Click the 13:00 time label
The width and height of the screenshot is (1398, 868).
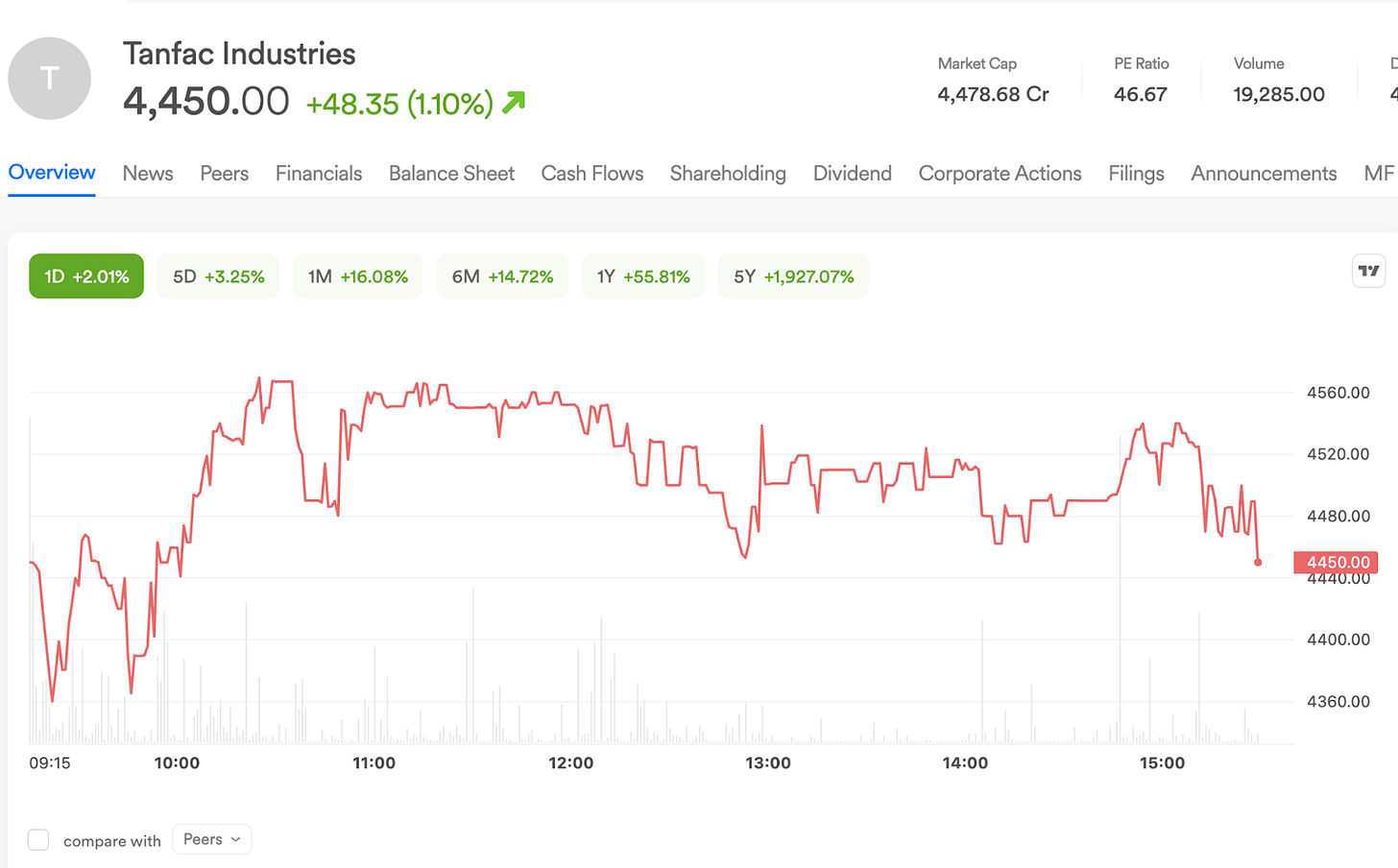coord(768,763)
